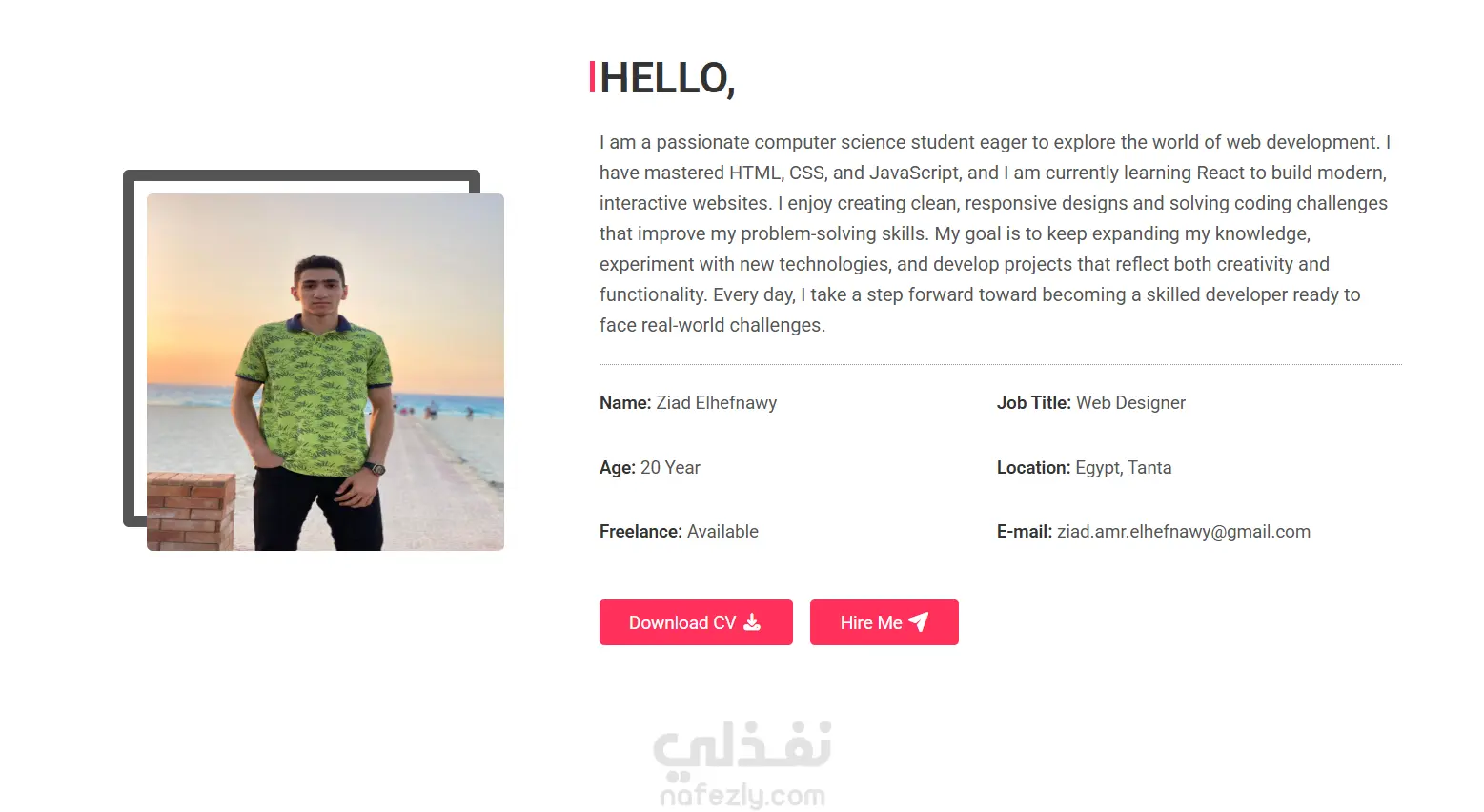Select the name Ziad Elhefnawy
The image size is (1484, 812).
(x=716, y=403)
